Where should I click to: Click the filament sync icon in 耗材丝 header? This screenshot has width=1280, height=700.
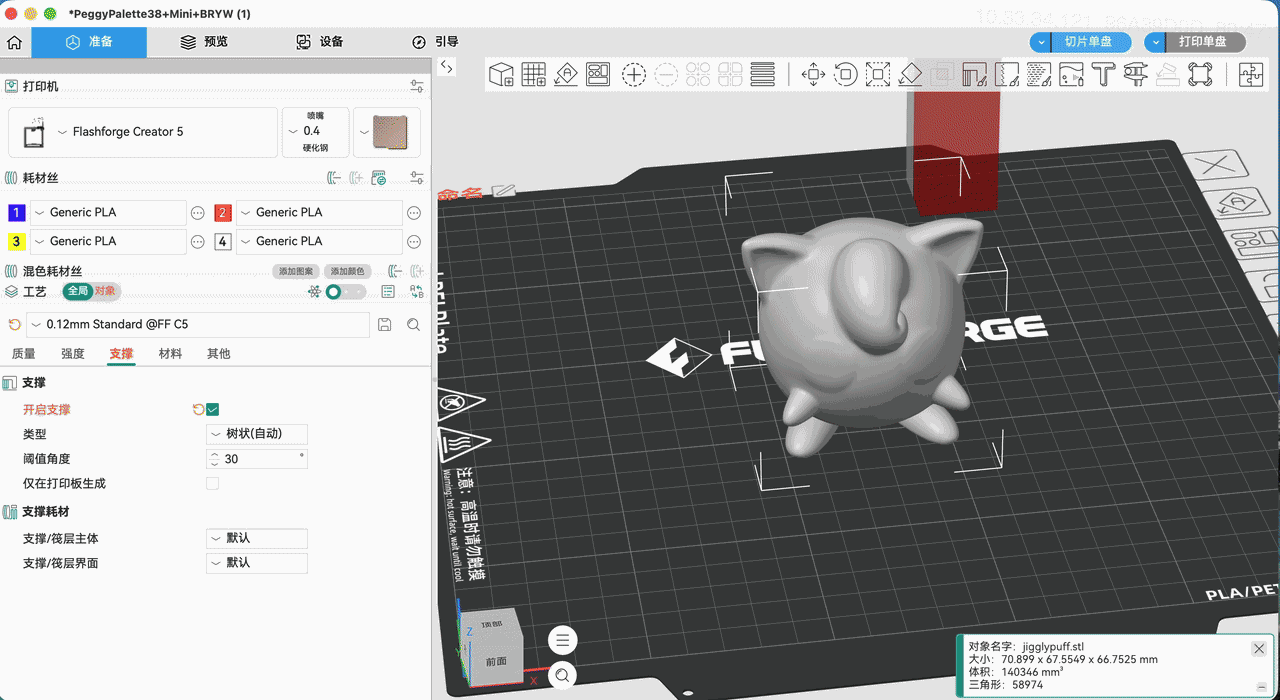click(x=378, y=178)
